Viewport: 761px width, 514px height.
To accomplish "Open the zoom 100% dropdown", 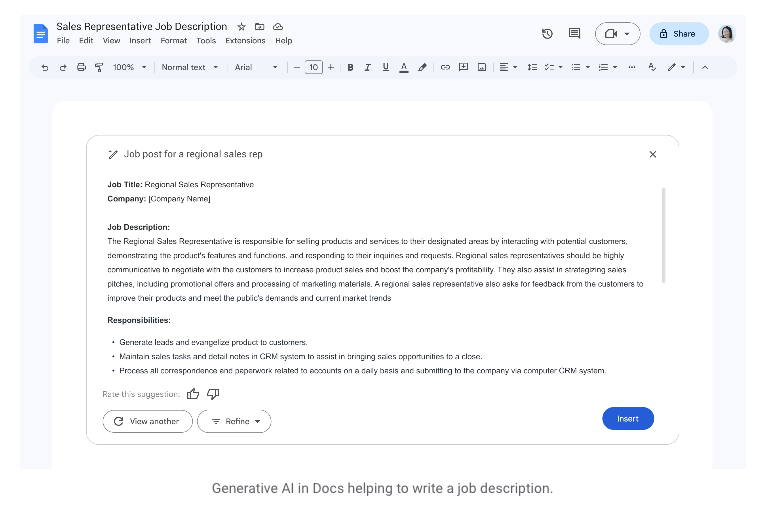I will [x=129, y=67].
